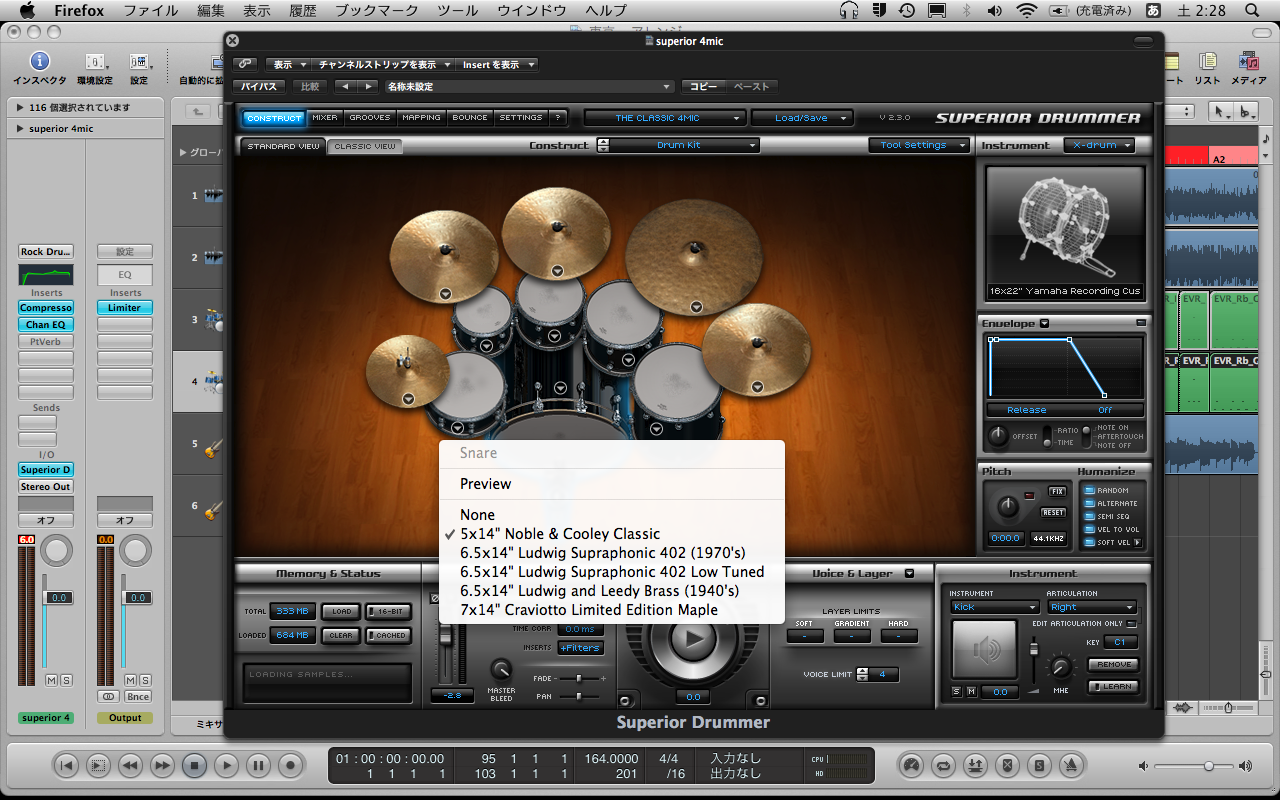Mute the superior 4 channel strip
The image size is (1280, 800).
tap(51, 680)
